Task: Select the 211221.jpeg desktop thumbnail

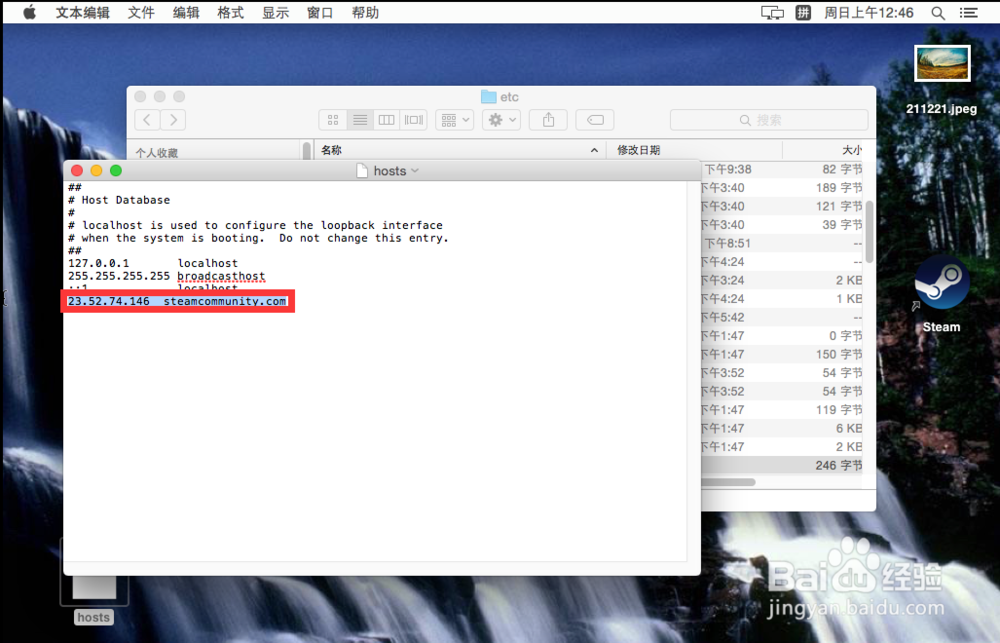Action: tap(942, 63)
